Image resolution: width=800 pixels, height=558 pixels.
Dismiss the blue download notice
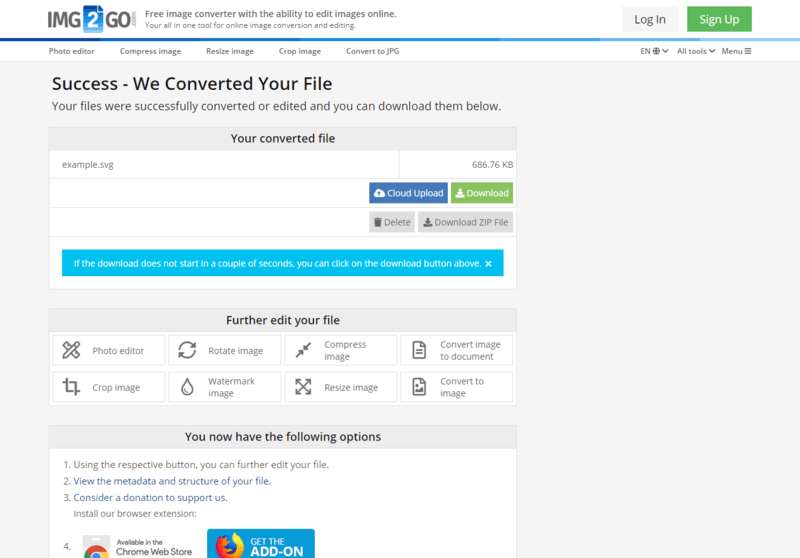[x=488, y=264]
